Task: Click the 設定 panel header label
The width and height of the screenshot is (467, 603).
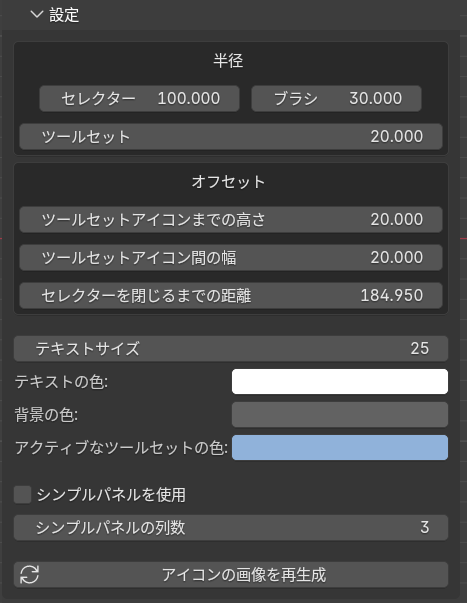Action: tap(64, 15)
